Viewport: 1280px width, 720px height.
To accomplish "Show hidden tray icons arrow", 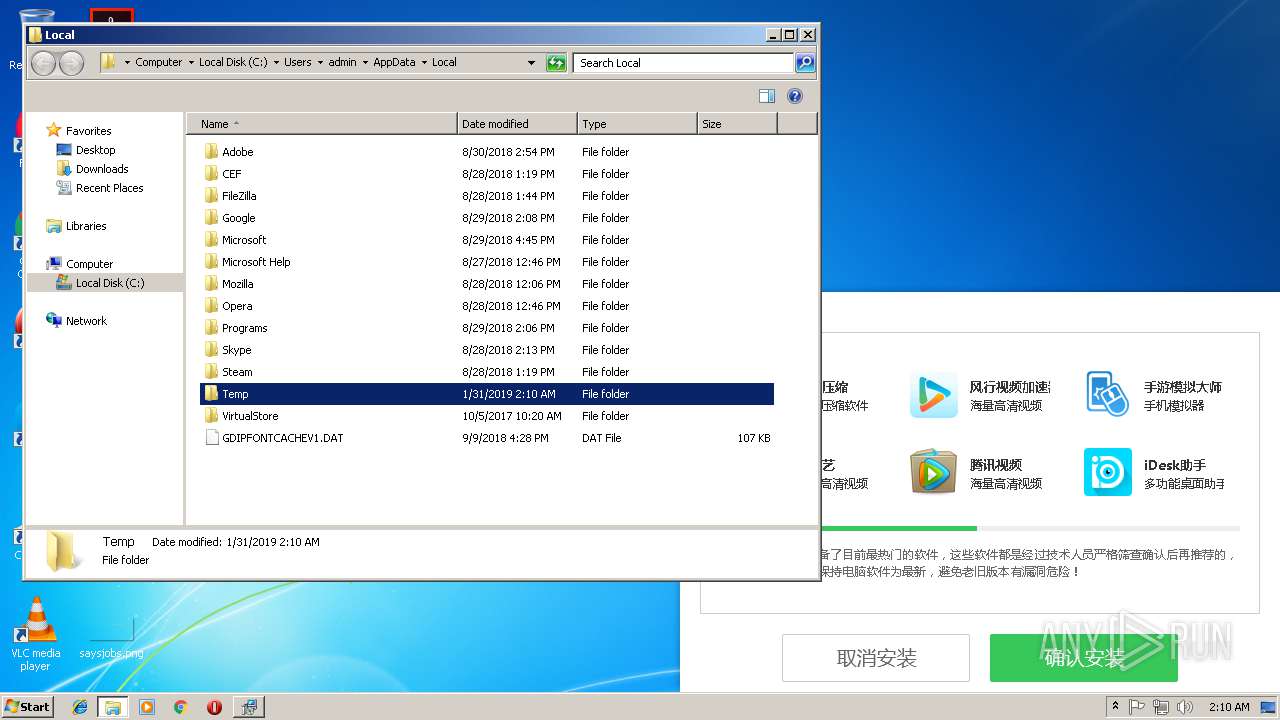I will 1114,706.
